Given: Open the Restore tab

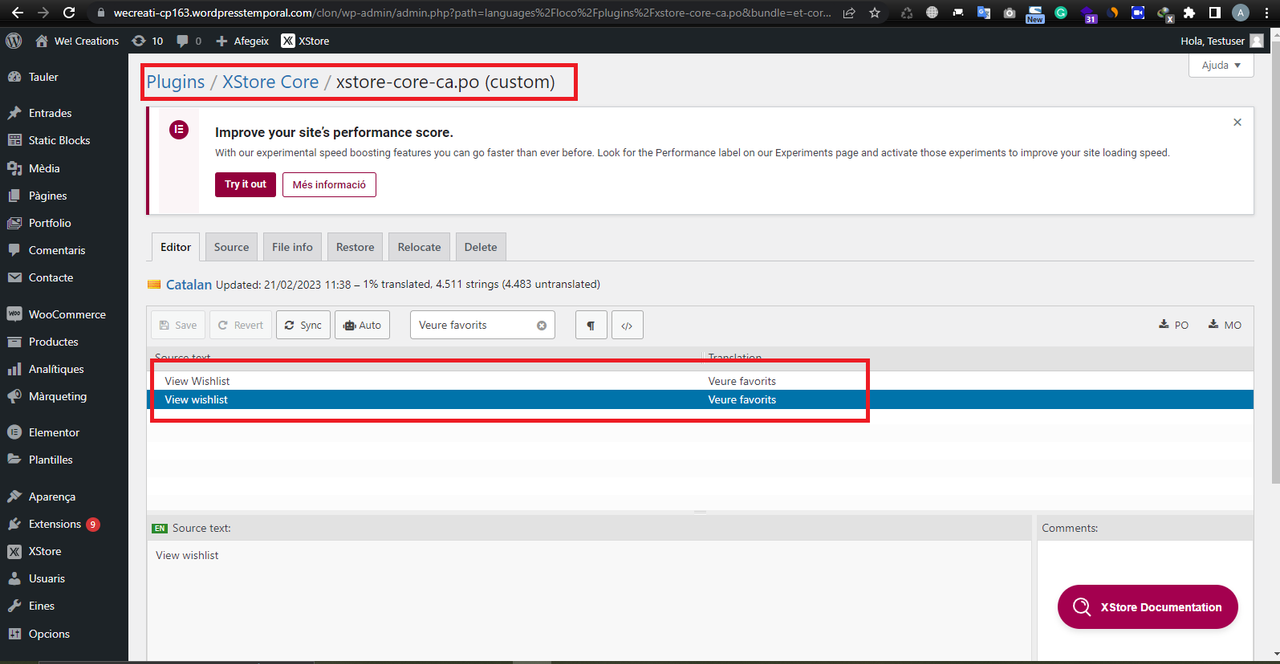Looking at the screenshot, I should 355,247.
